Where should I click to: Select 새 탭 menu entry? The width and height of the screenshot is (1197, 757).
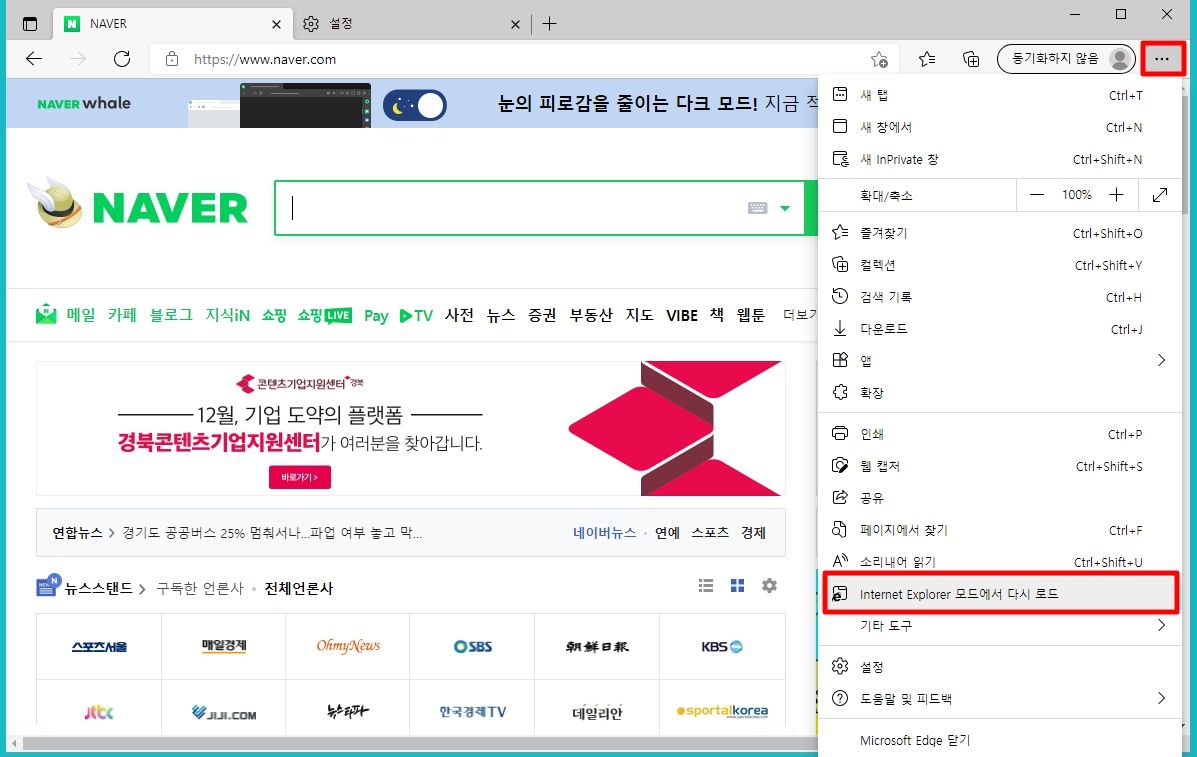point(1000,95)
